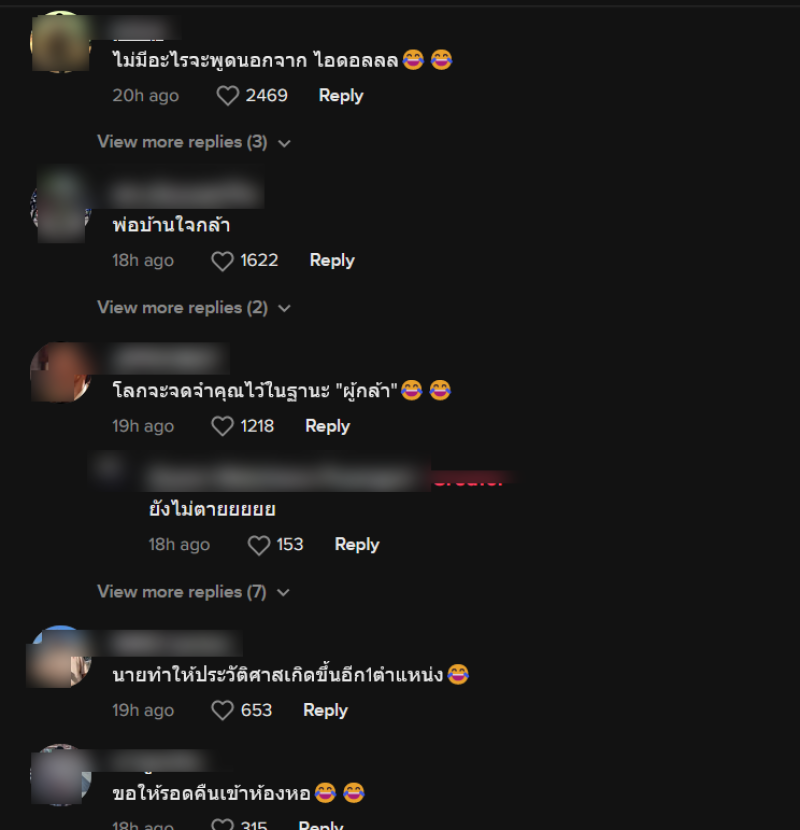Open blurred username above 1622-like comment
This screenshot has width=800, height=830.
point(185,192)
